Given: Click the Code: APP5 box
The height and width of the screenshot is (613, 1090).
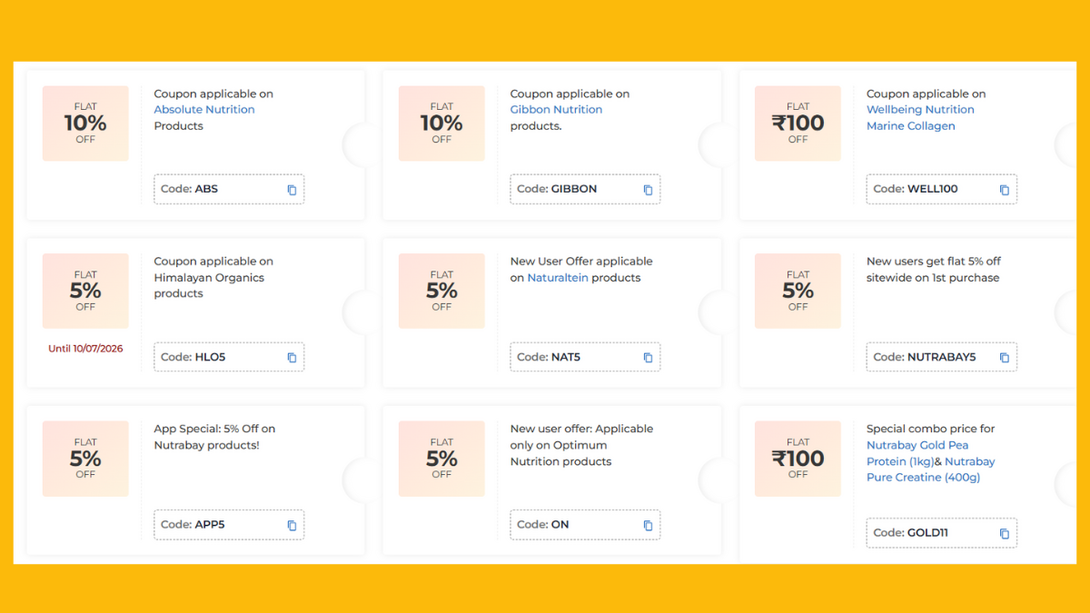Looking at the screenshot, I should [229, 525].
